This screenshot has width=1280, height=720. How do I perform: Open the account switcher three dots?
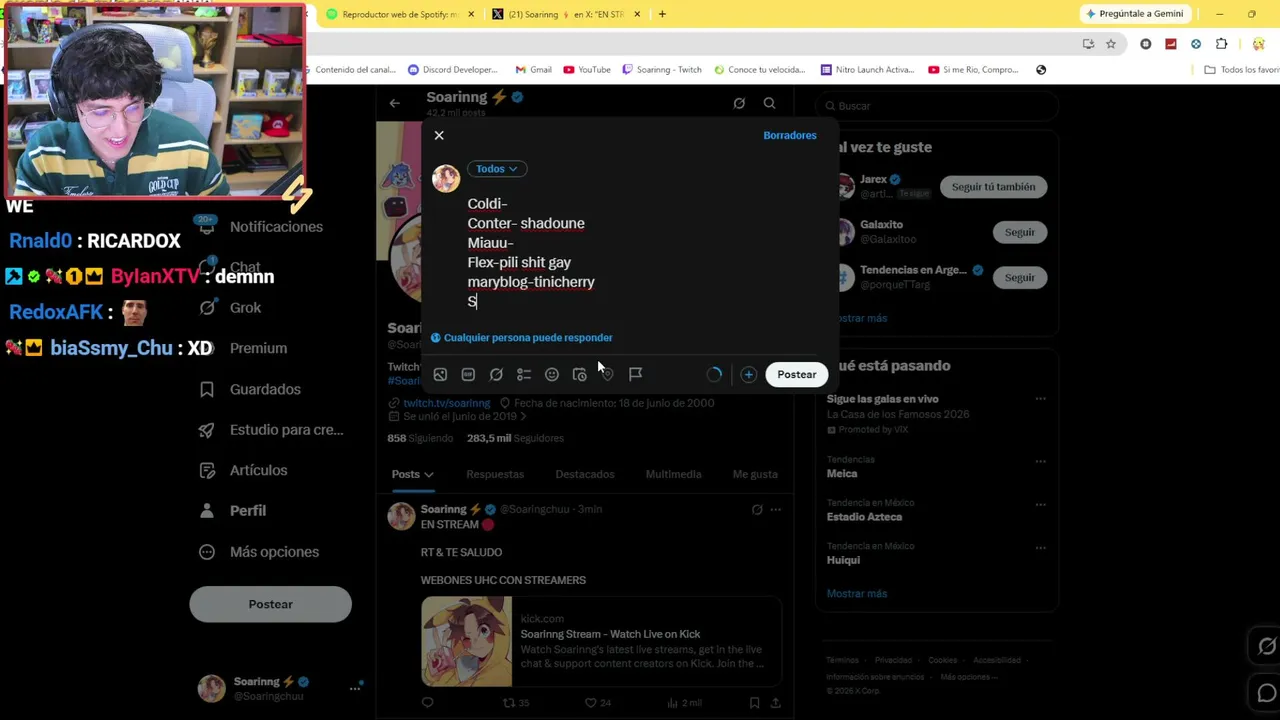pos(355,688)
